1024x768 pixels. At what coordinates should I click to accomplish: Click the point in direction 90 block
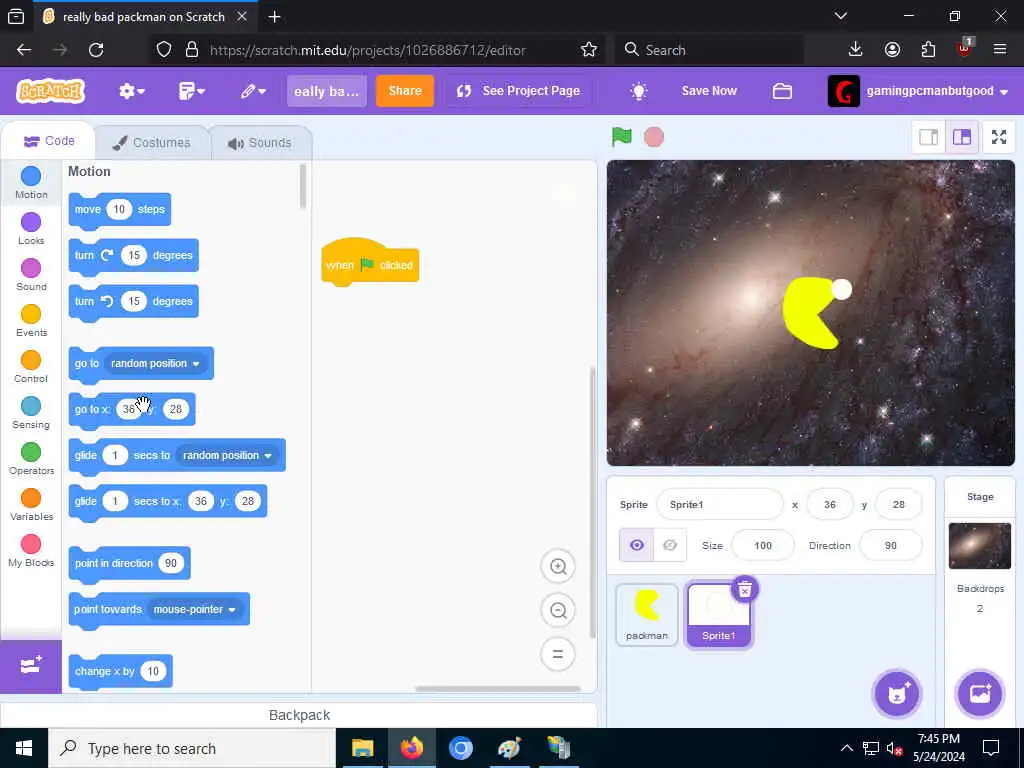pos(129,564)
